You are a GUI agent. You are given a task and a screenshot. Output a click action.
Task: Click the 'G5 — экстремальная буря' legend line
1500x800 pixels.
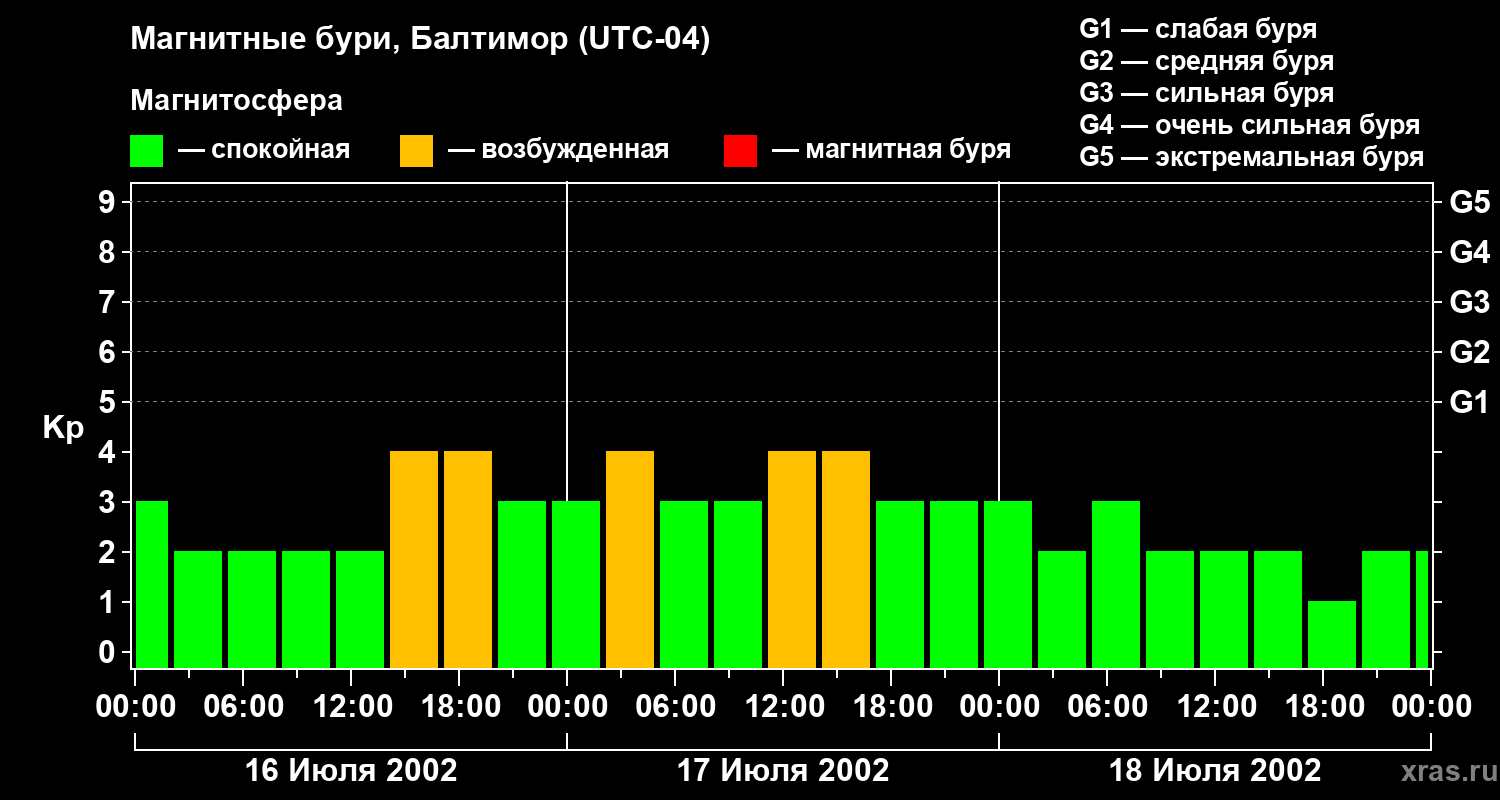[1251, 157]
